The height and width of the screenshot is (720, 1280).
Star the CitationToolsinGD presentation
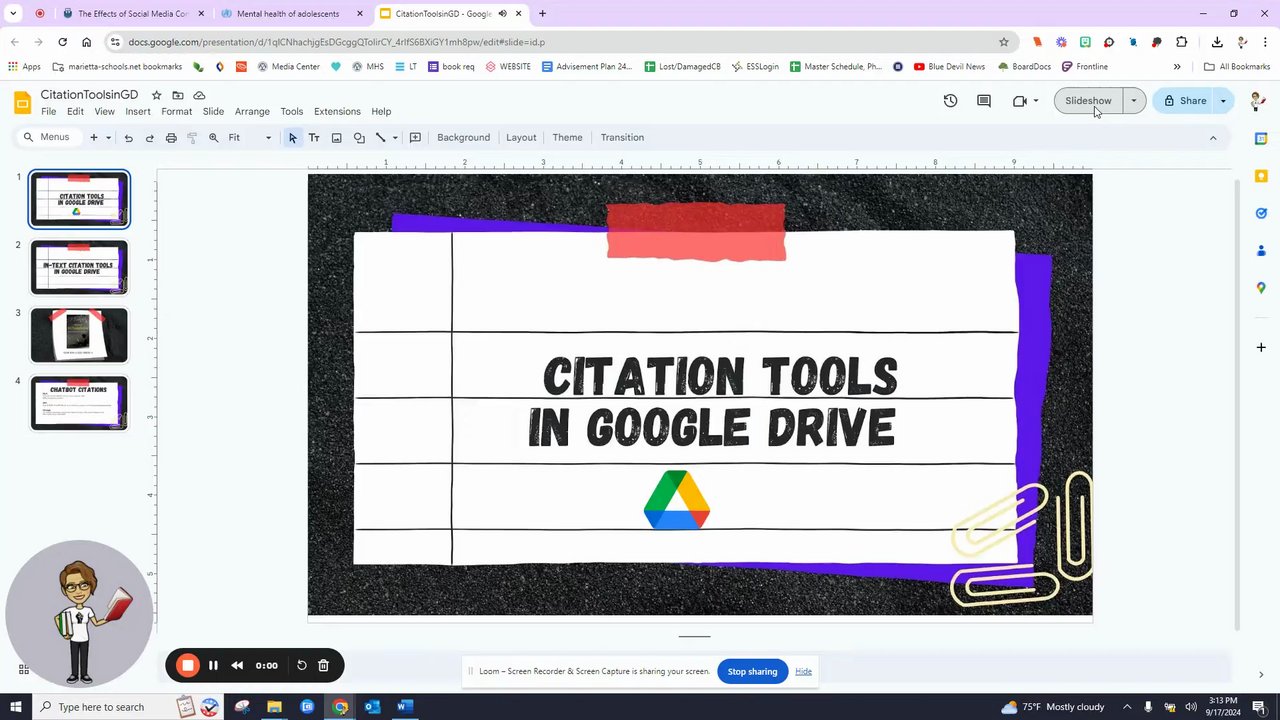(156, 95)
